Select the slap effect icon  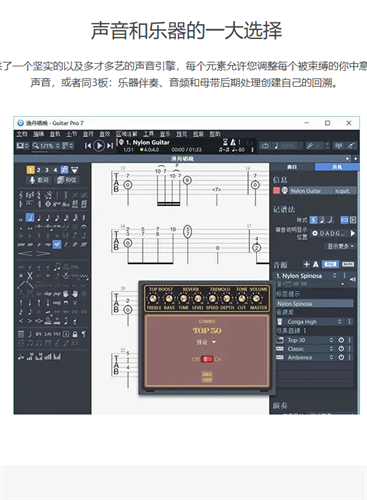(x=48, y=294)
